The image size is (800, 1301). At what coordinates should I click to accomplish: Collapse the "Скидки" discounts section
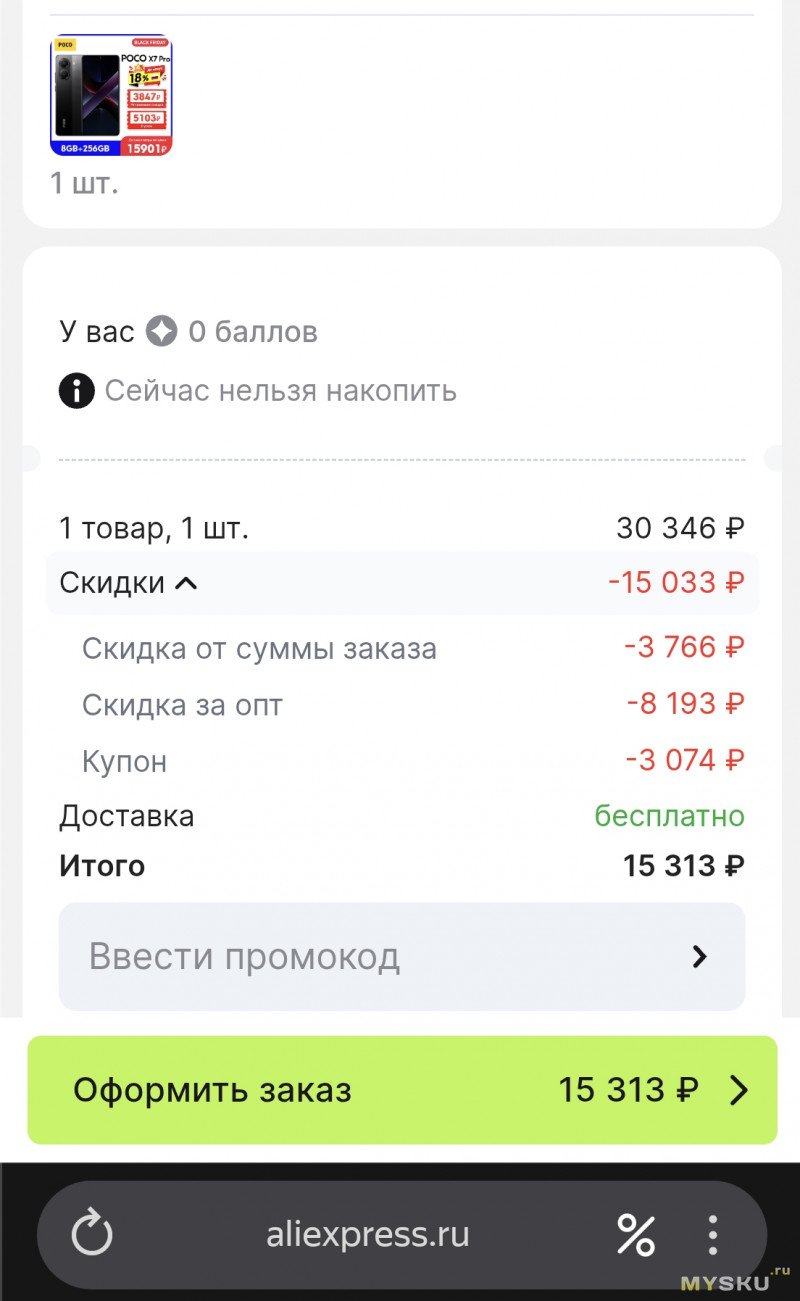pos(186,583)
